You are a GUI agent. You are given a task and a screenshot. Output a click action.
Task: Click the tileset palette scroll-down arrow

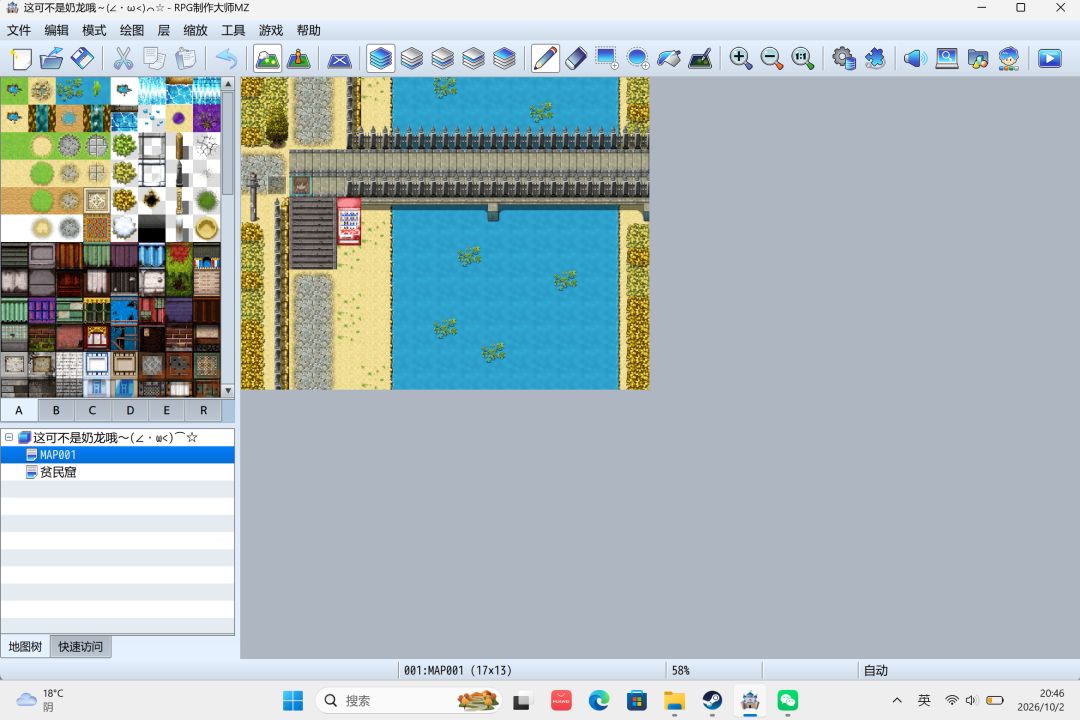click(228, 391)
